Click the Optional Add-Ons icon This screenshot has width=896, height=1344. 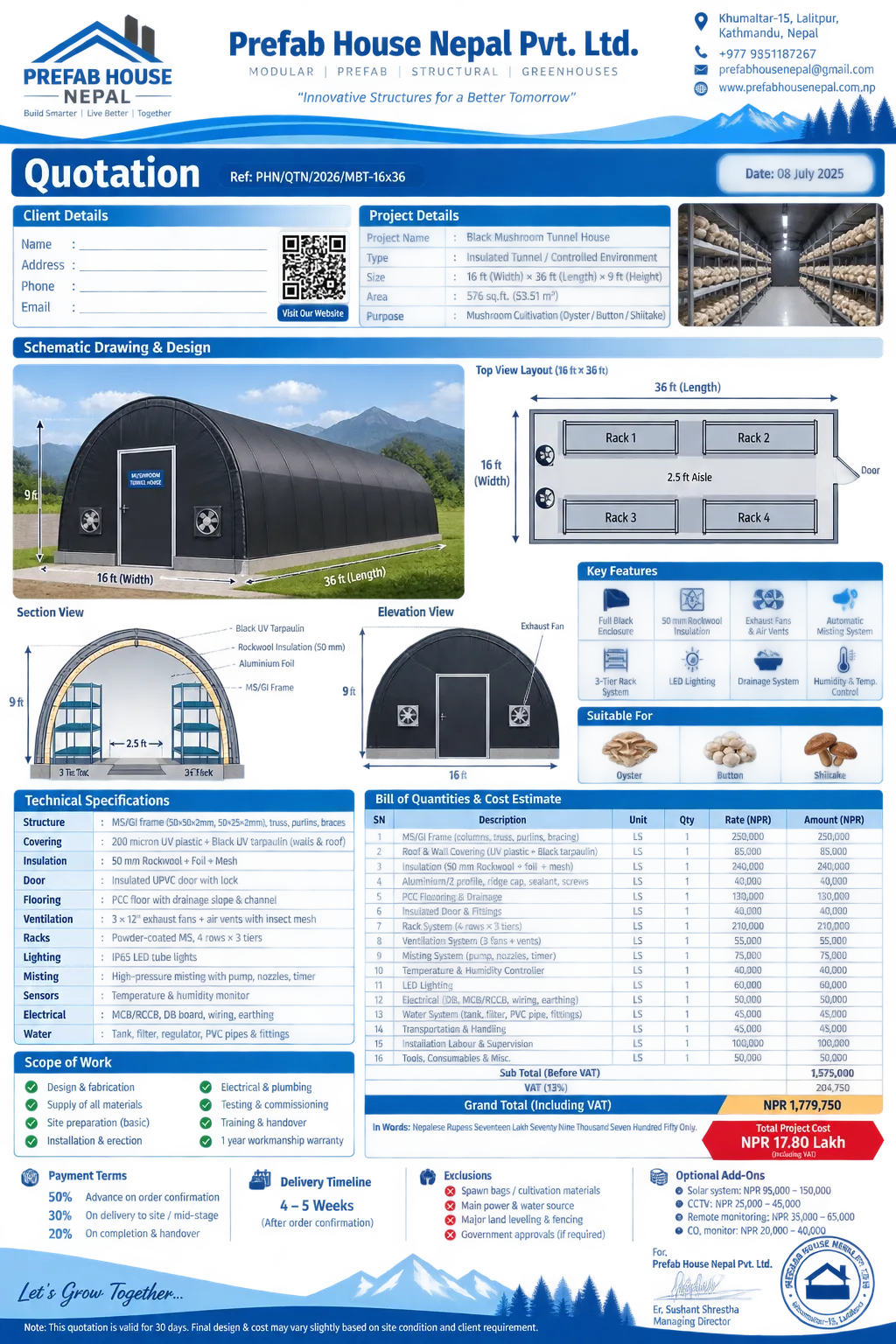[x=659, y=1176]
